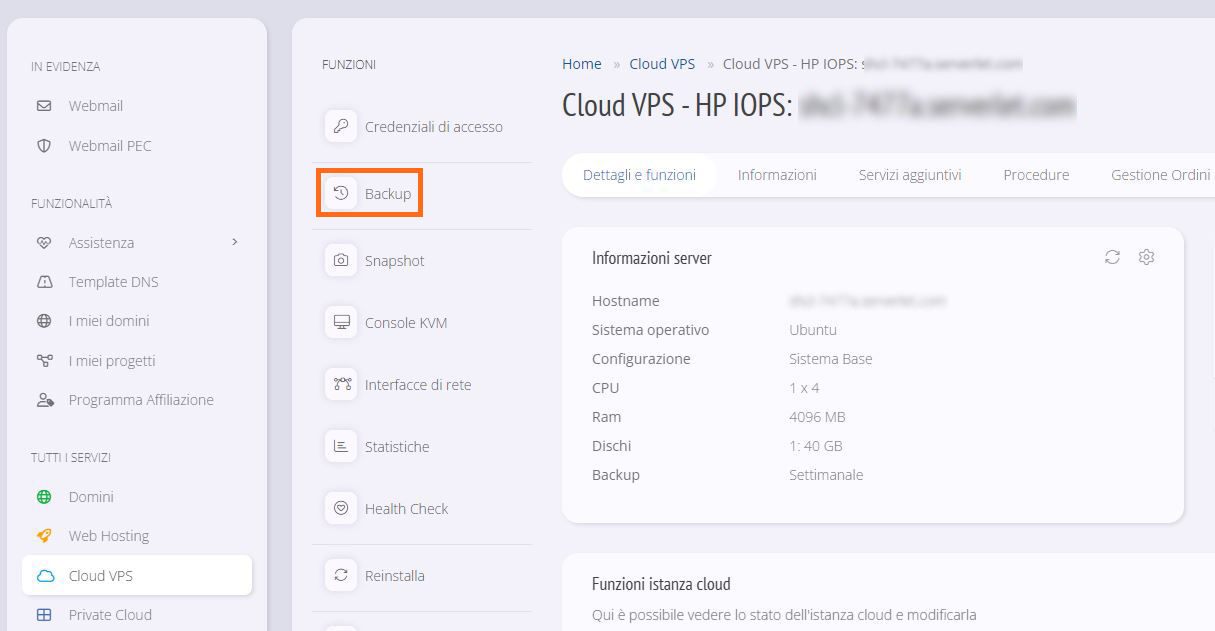
Task: Go to Home breadcrumb link
Action: (x=582, y=64)
